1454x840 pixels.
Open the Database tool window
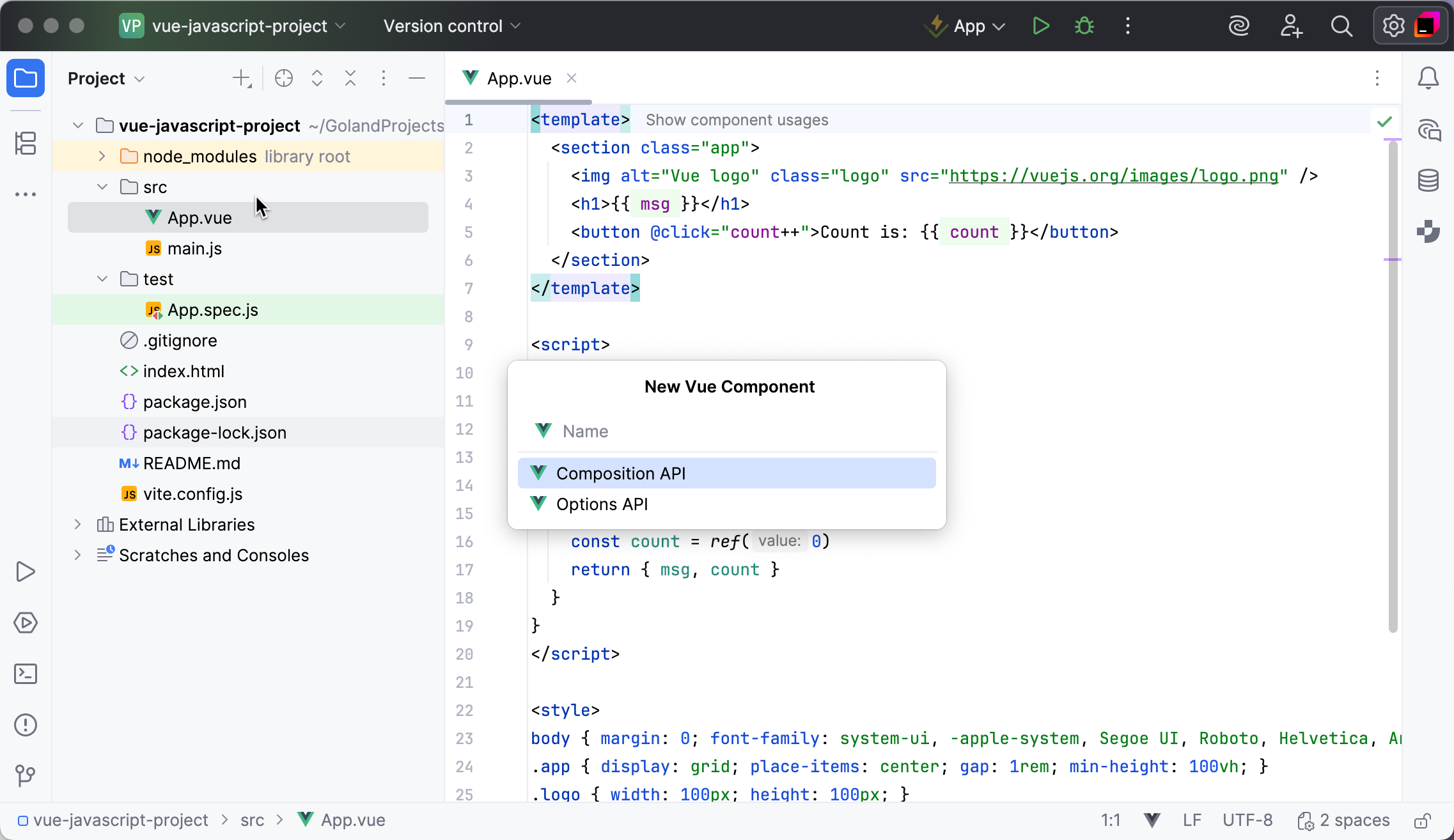[1428, 180]
